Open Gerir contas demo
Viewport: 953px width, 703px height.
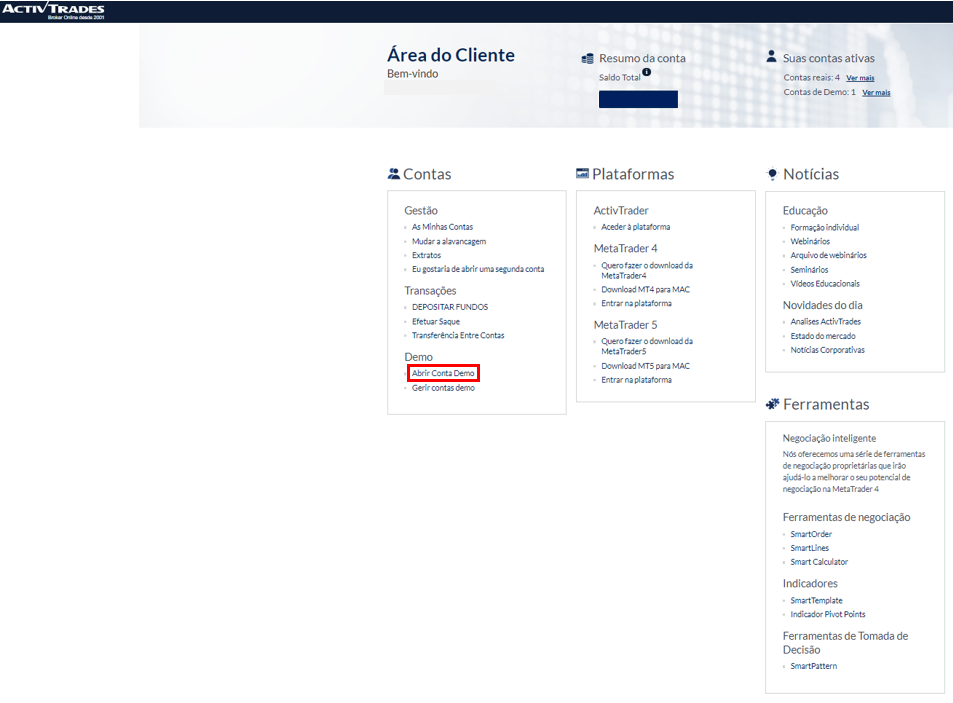[443, 388]
